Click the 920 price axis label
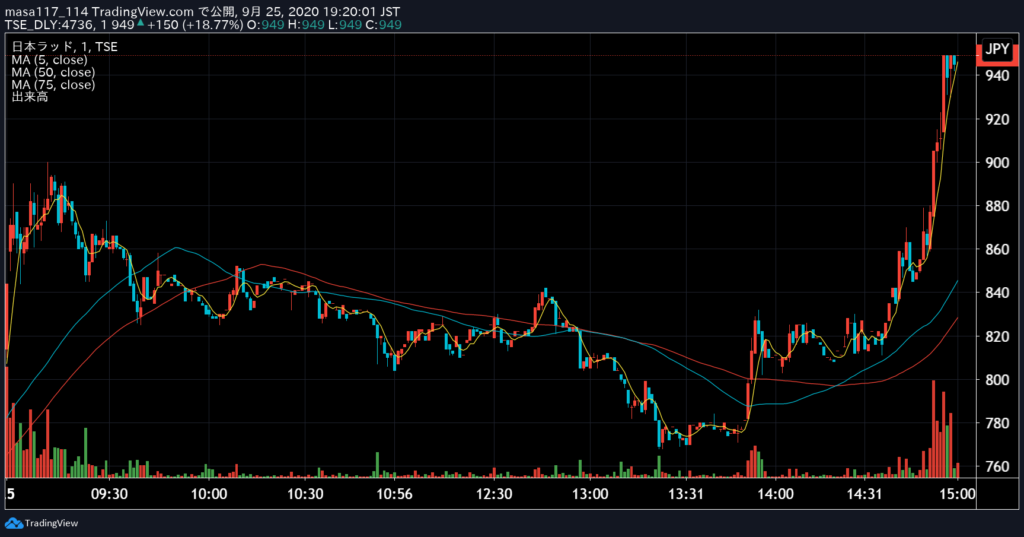Viewport: 1024px width, 537px height. click(x=997, y=120)
